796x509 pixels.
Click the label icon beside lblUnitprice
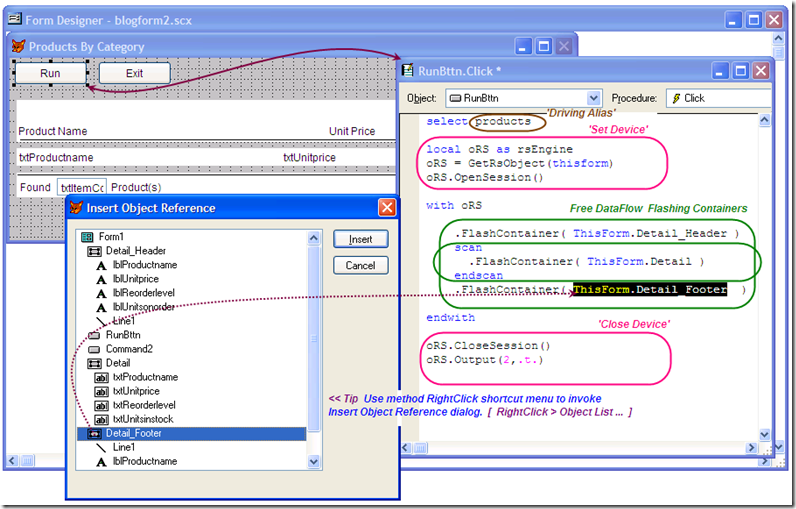(102, 280)
